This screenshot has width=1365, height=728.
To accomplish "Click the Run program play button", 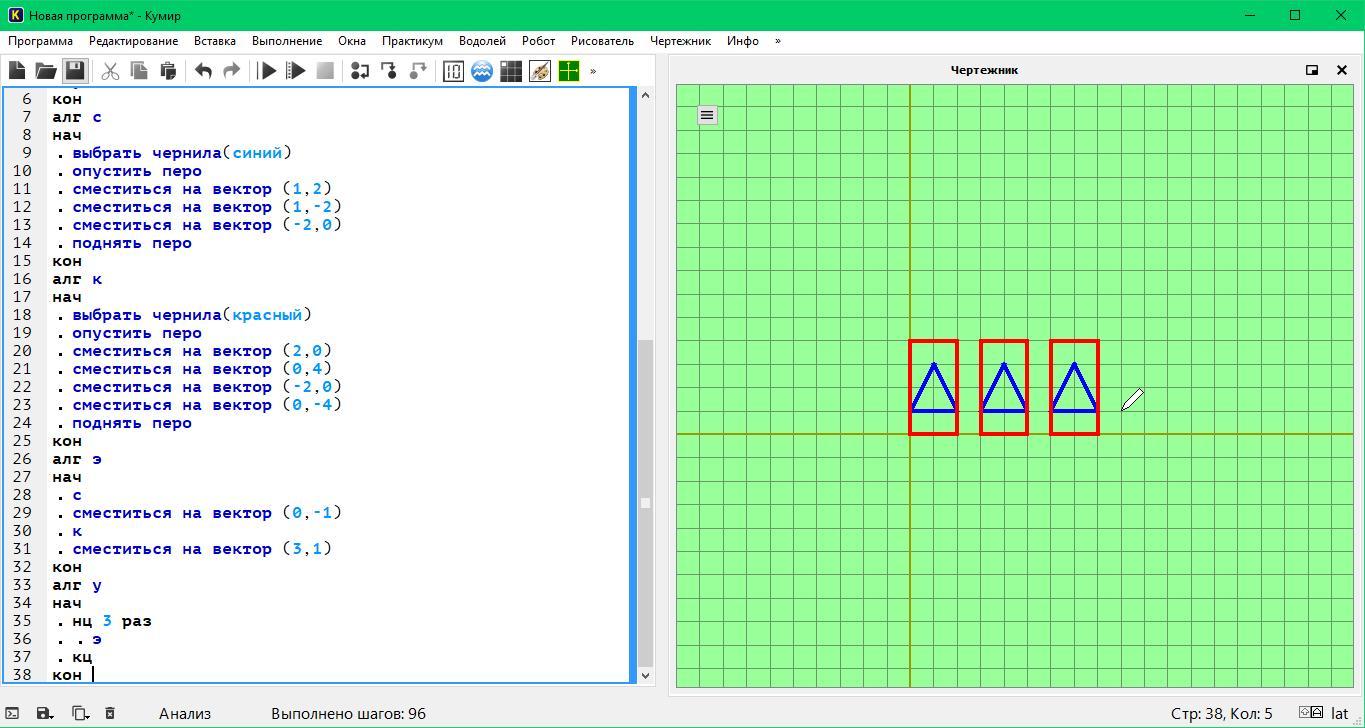I will coord(267,71).
